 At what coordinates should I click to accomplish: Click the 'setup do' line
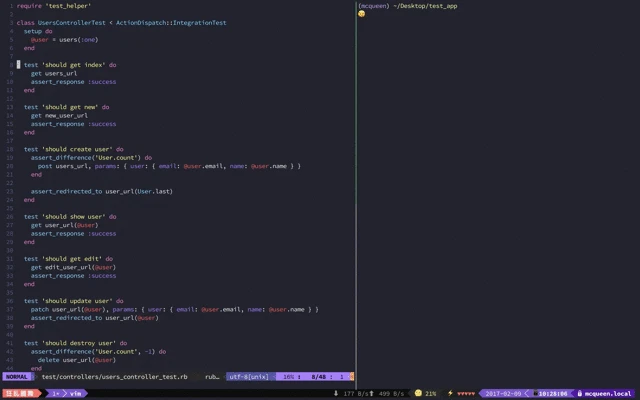click(x=38, y=31)
